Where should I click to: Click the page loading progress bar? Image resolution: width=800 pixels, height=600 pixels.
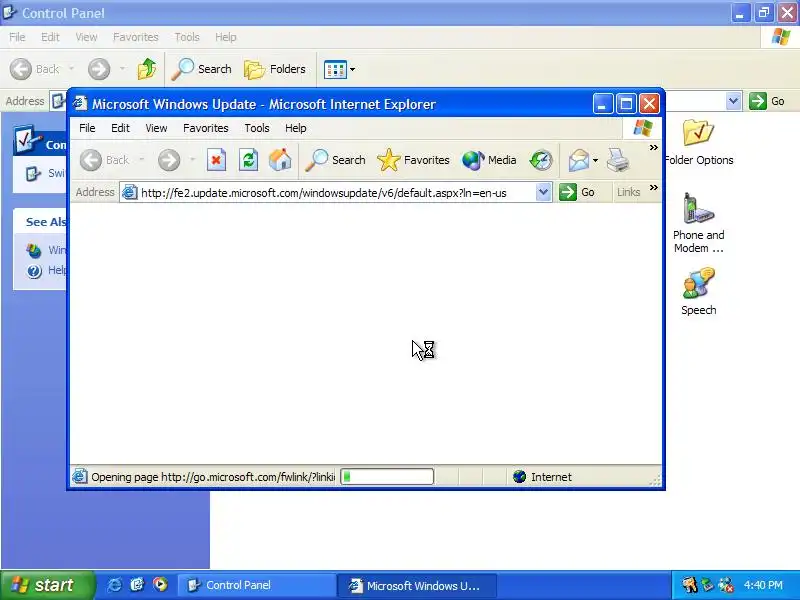coord(387,477)
